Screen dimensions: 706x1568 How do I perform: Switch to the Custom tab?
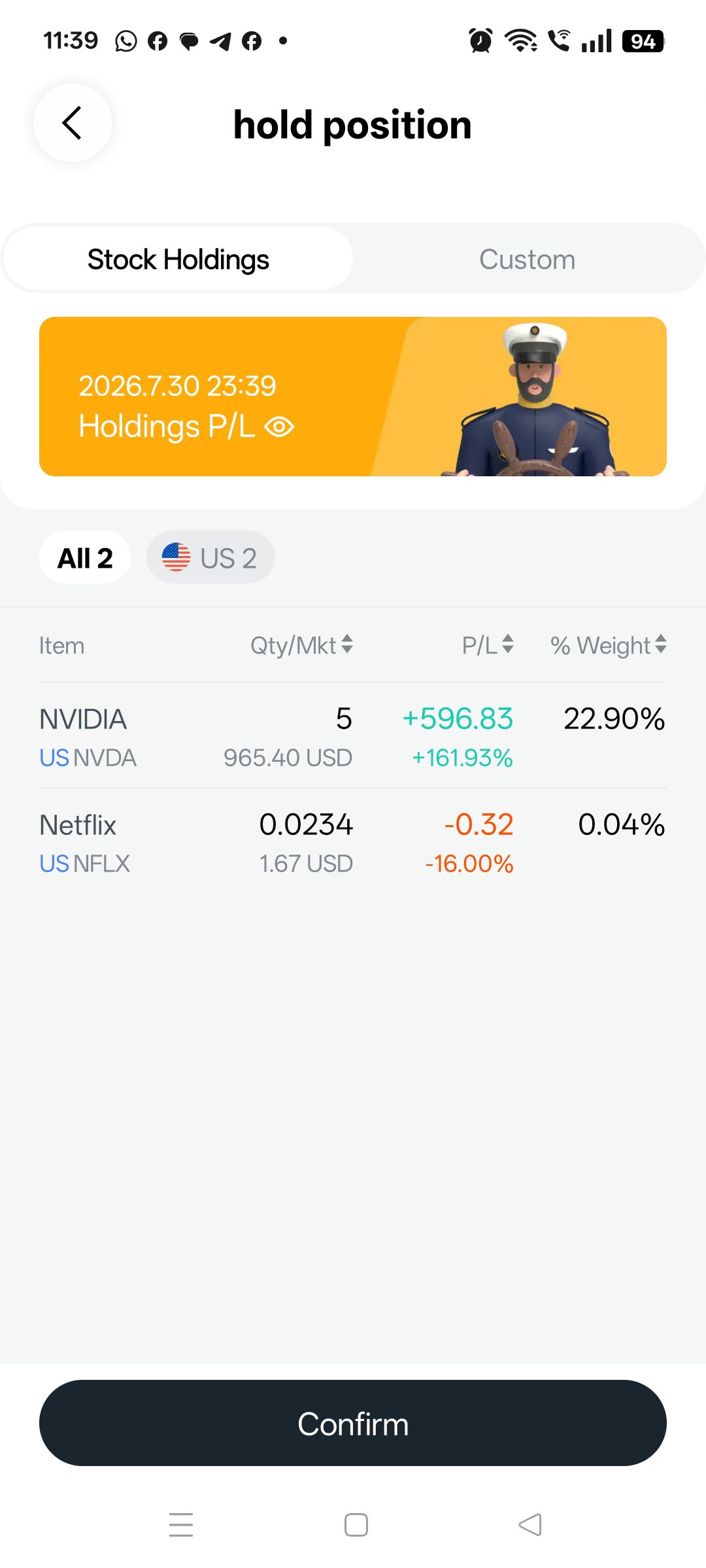(528, 259)
